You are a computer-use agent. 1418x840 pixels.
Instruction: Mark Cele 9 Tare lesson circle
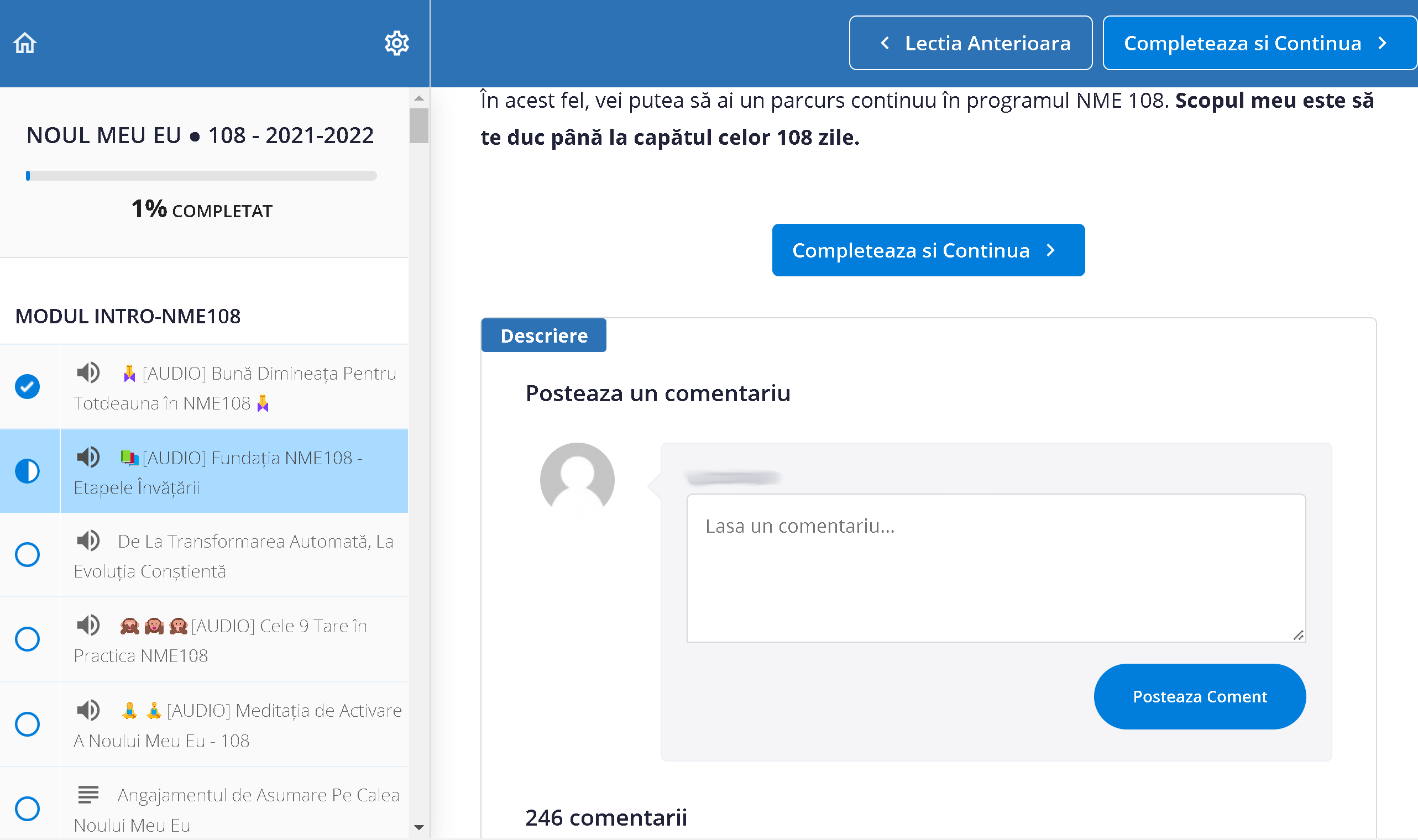coord(27,639)
